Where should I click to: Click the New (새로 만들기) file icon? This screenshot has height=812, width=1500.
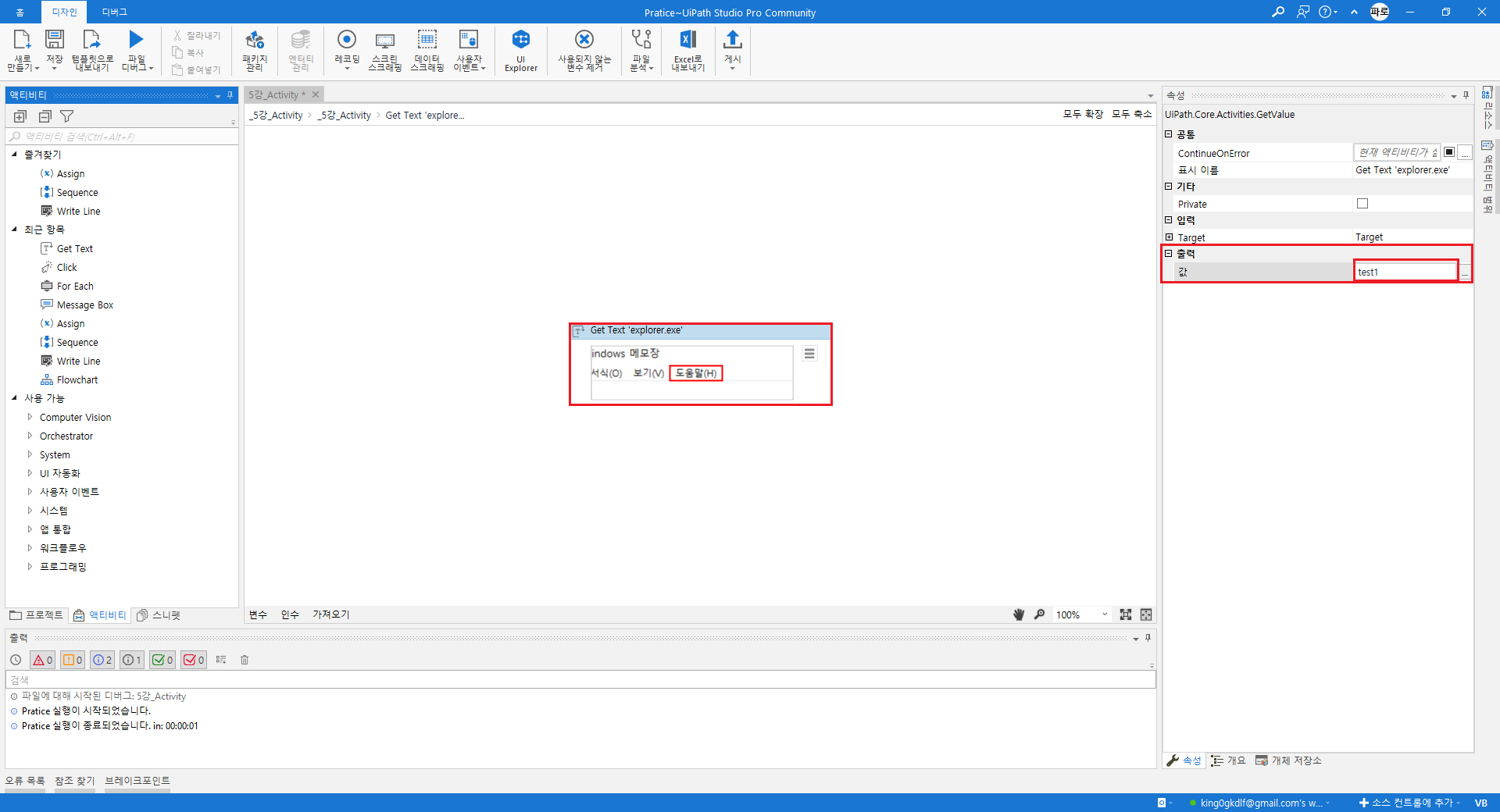[x=22, y=41]
